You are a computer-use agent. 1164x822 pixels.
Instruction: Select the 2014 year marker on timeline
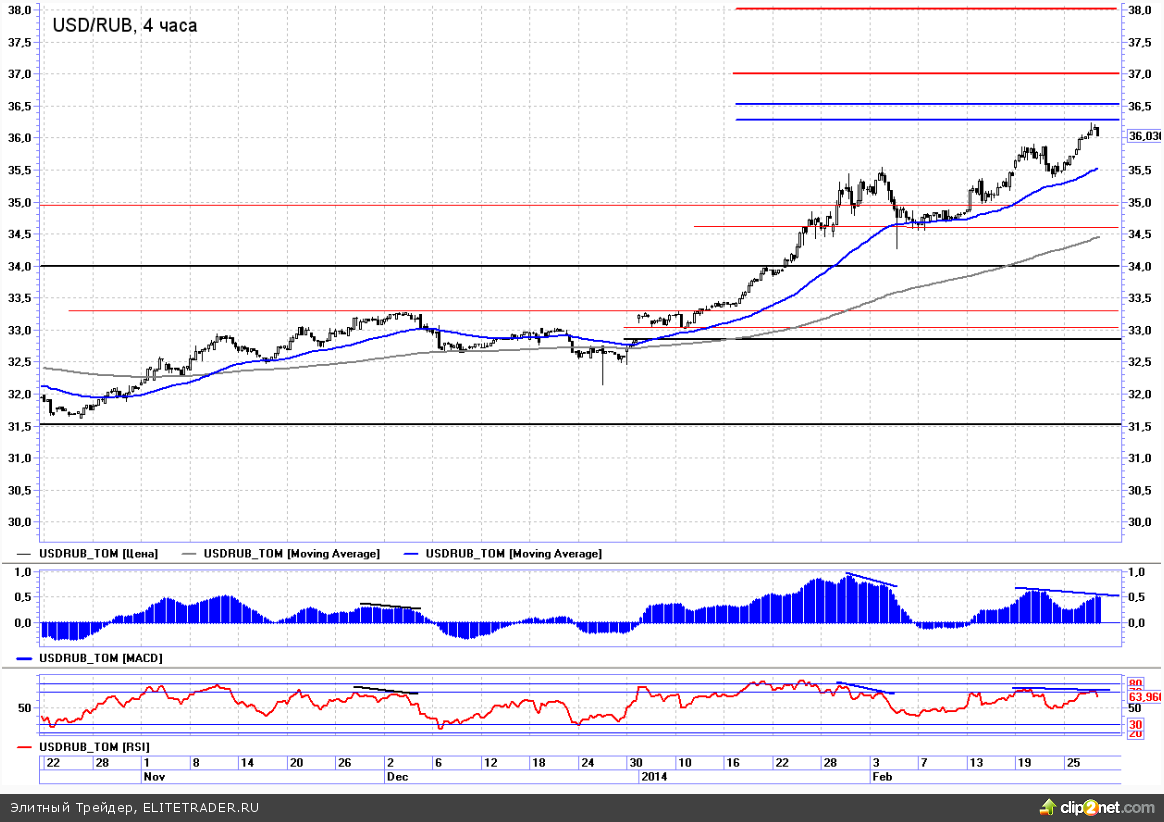tap(654, 776)
